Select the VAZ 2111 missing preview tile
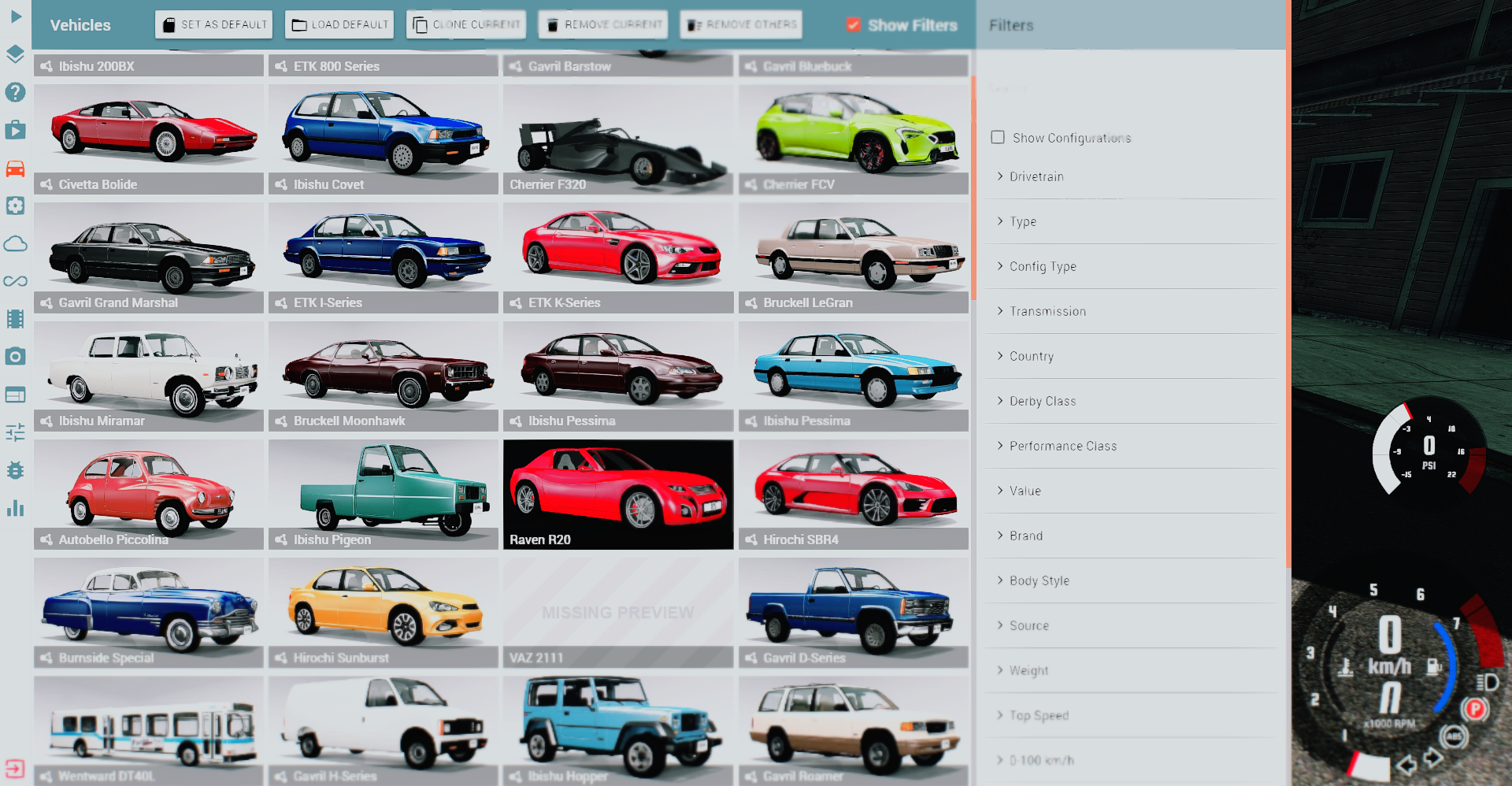 click(618, 613)
